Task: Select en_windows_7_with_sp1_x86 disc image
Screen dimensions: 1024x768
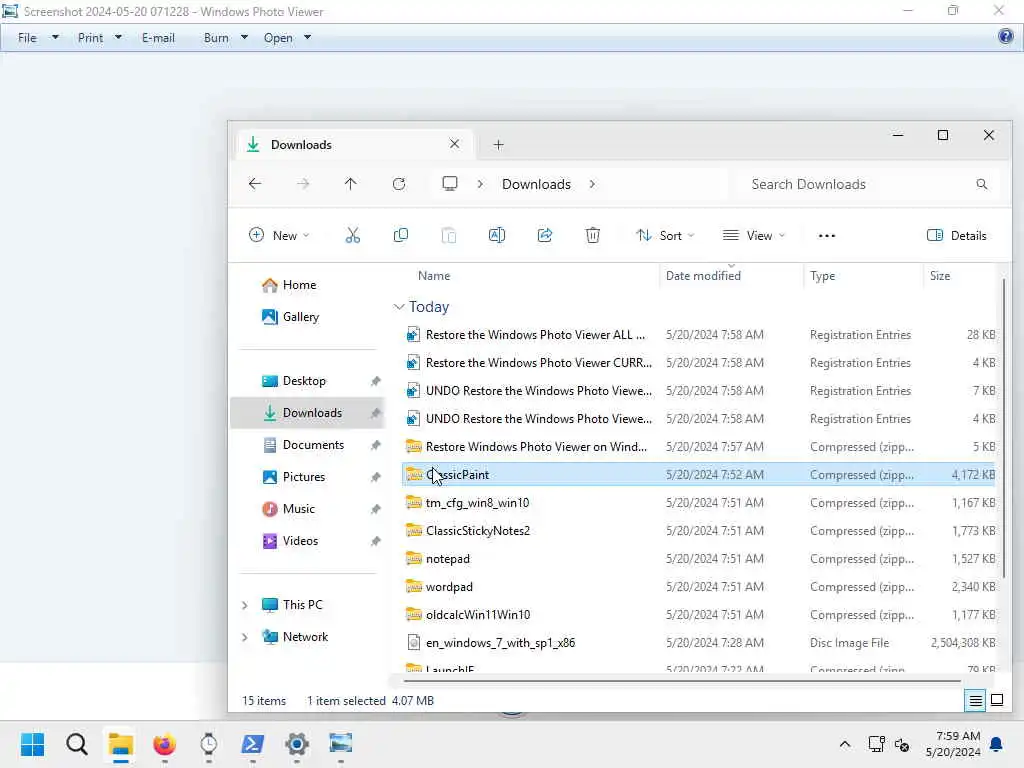Action: point(699,643)
